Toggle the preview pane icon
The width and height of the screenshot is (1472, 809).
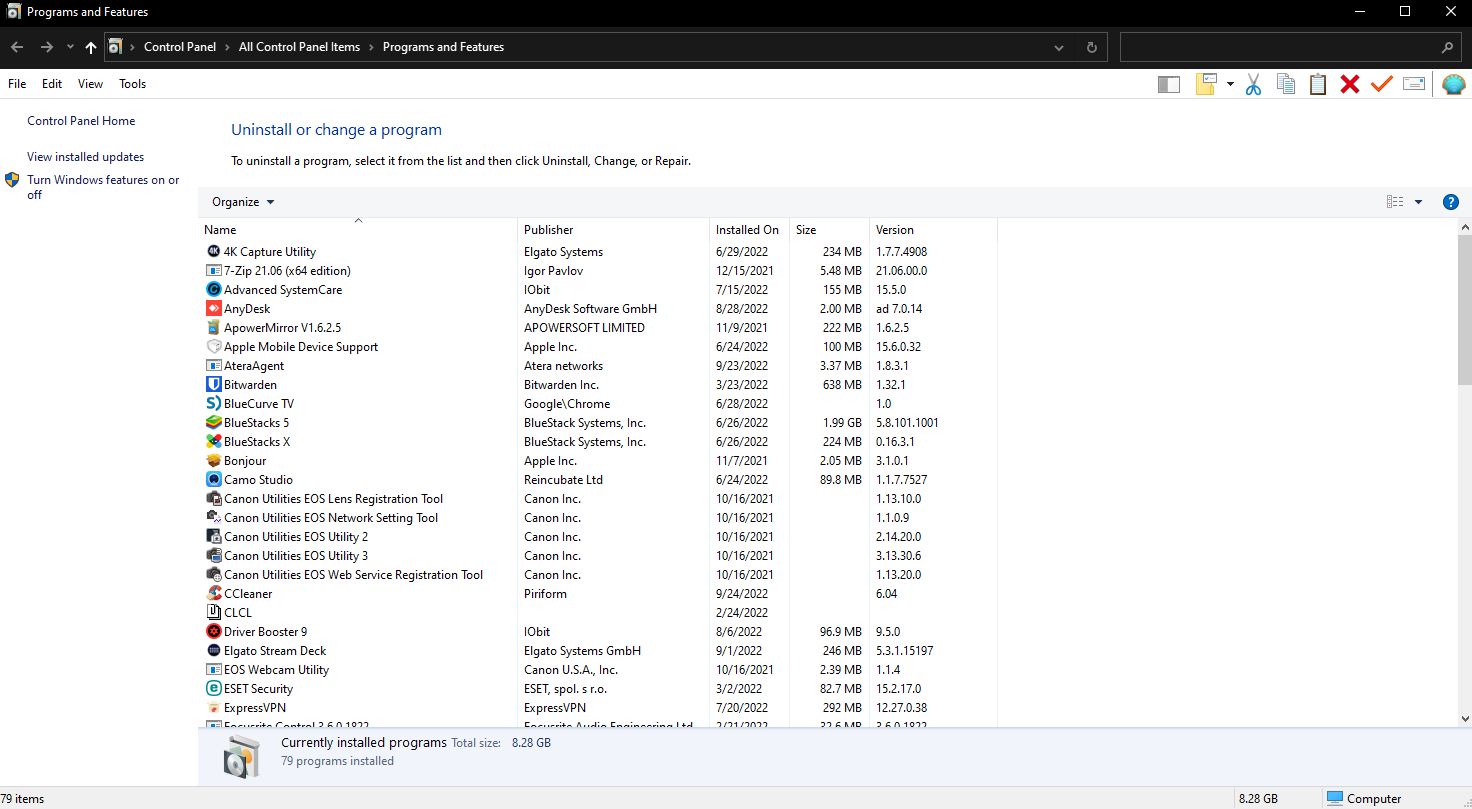[x=1168, y=84]
